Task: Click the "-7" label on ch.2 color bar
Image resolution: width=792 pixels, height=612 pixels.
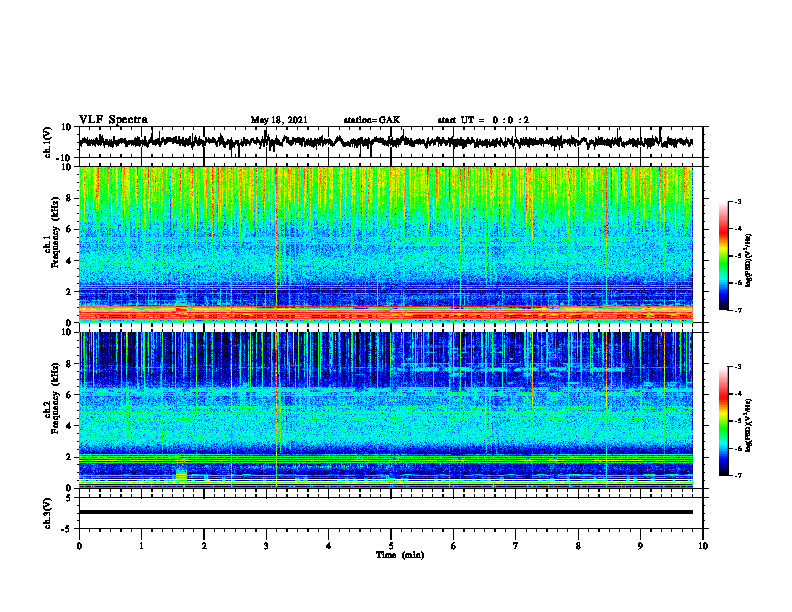Action: point(738,475)
